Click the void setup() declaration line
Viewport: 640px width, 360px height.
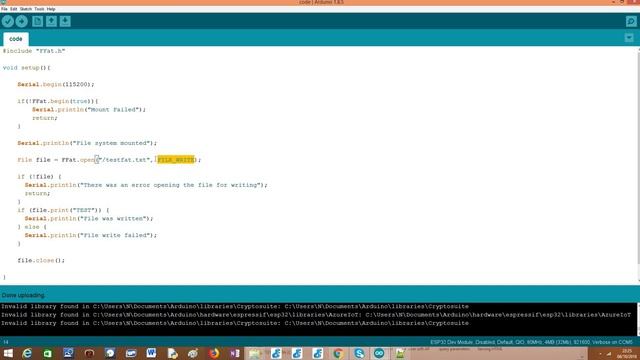27,68
